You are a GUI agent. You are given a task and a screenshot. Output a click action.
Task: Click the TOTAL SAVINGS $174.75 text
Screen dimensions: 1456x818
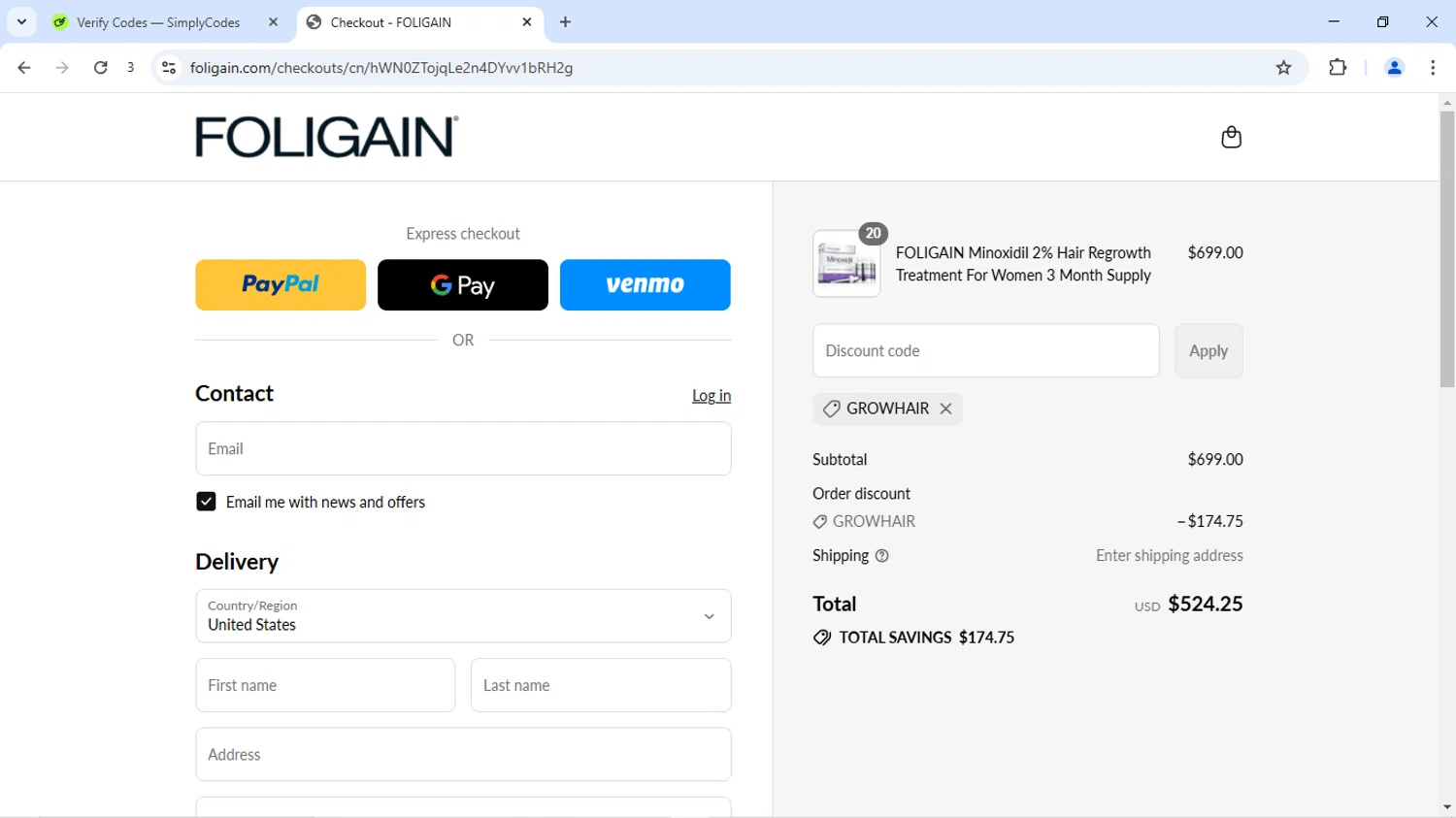927,638
